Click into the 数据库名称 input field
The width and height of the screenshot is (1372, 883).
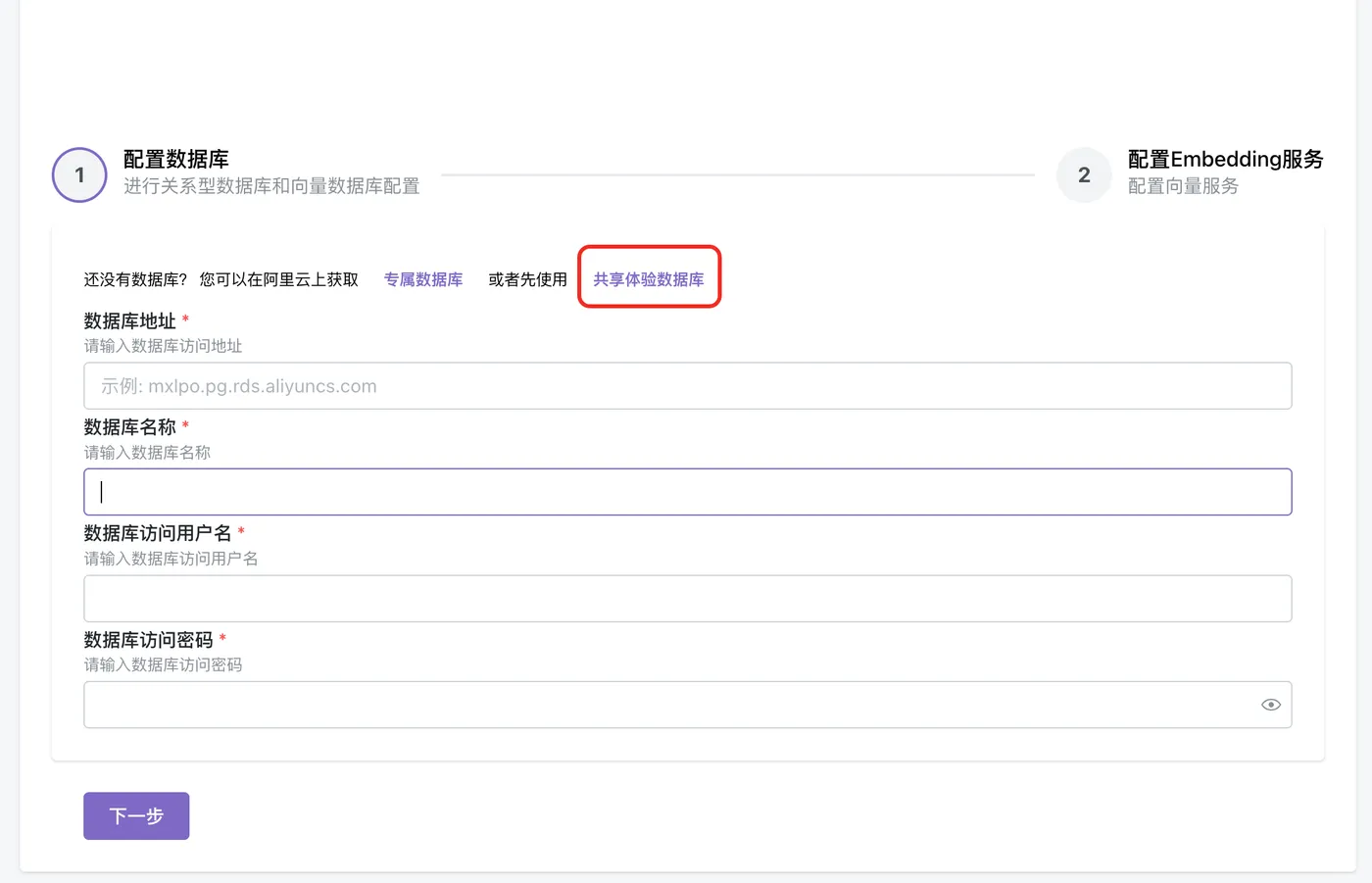point(688,492)
